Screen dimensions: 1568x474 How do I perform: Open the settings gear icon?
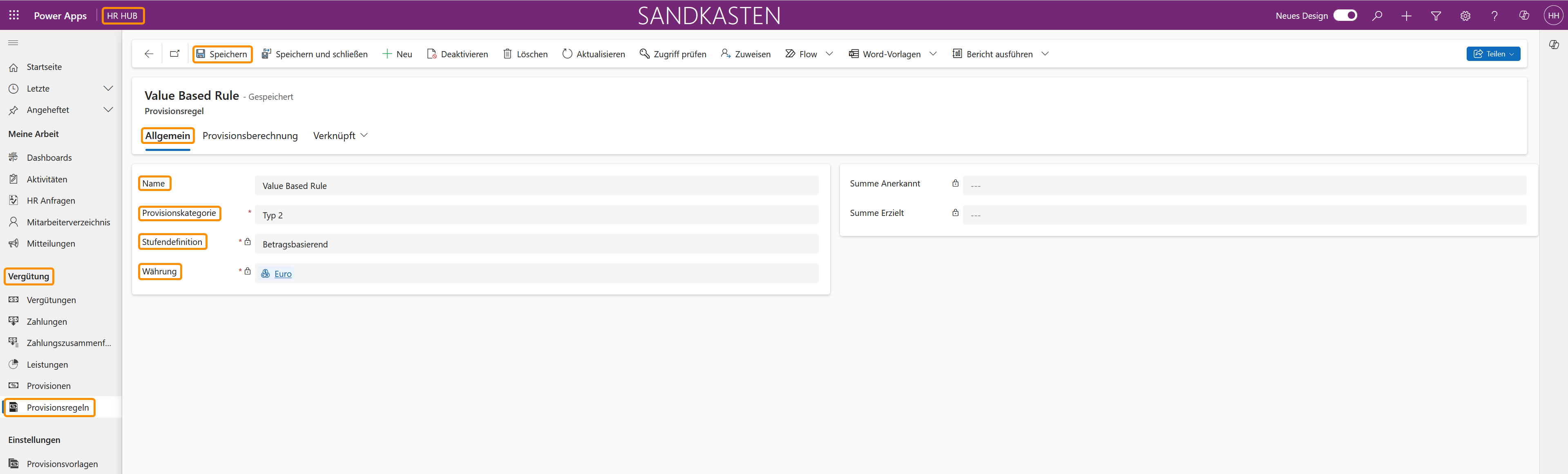click(1465, 16)
